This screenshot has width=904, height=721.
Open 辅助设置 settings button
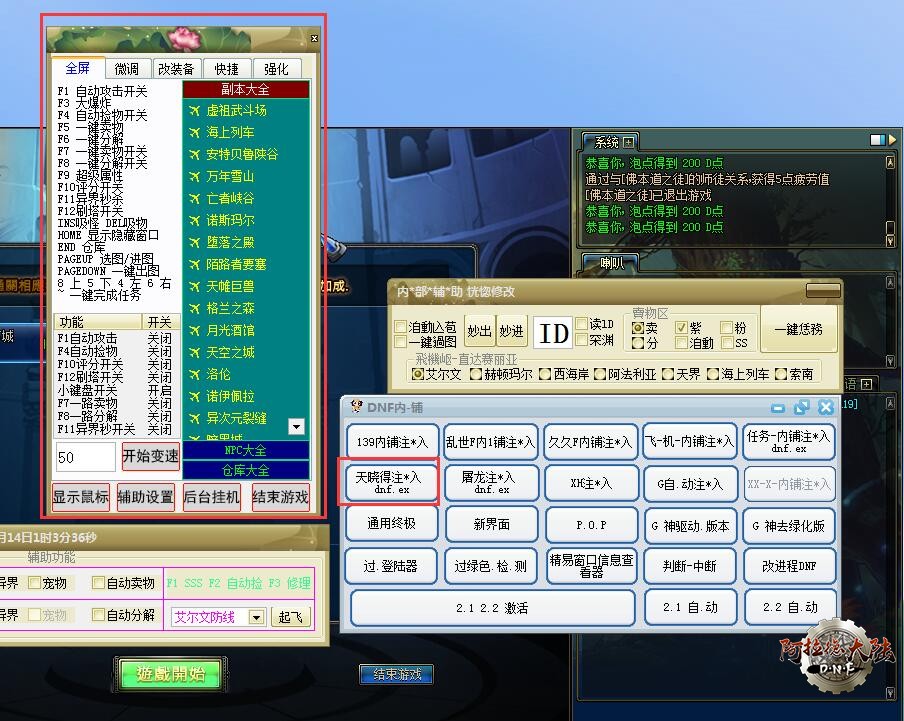click(x=145, y=497)
